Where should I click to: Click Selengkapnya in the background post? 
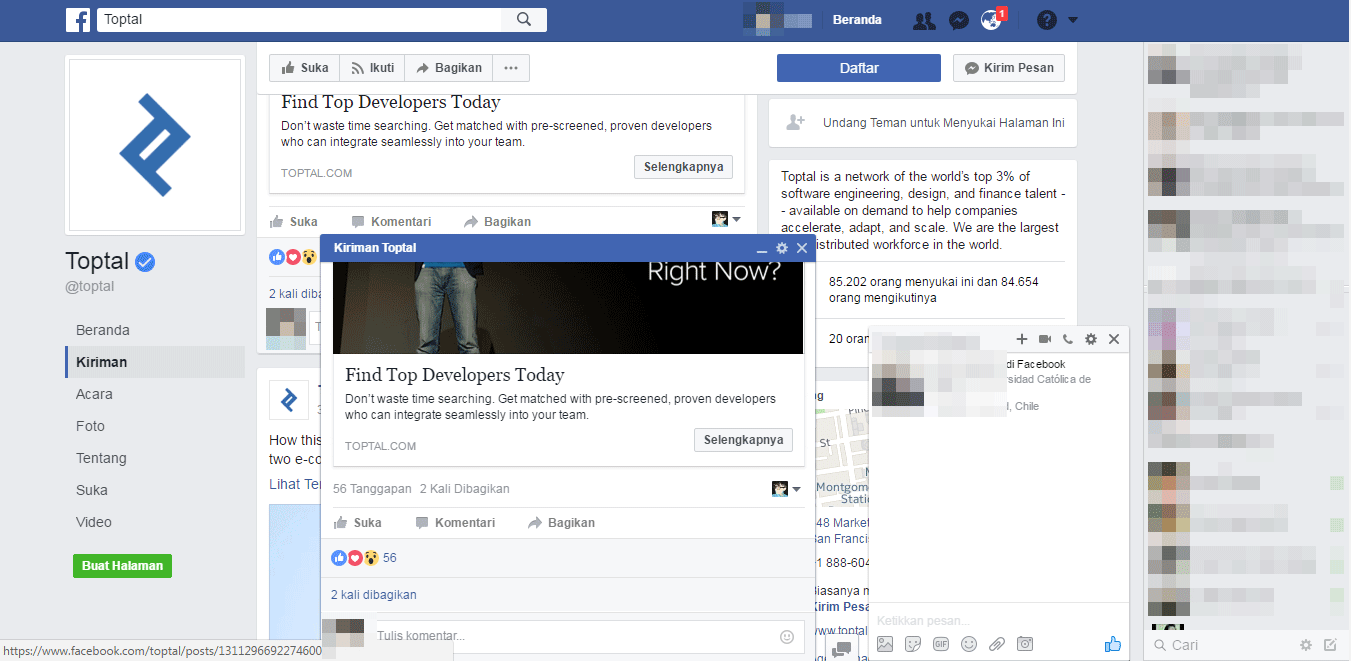(x=684, y=166)
